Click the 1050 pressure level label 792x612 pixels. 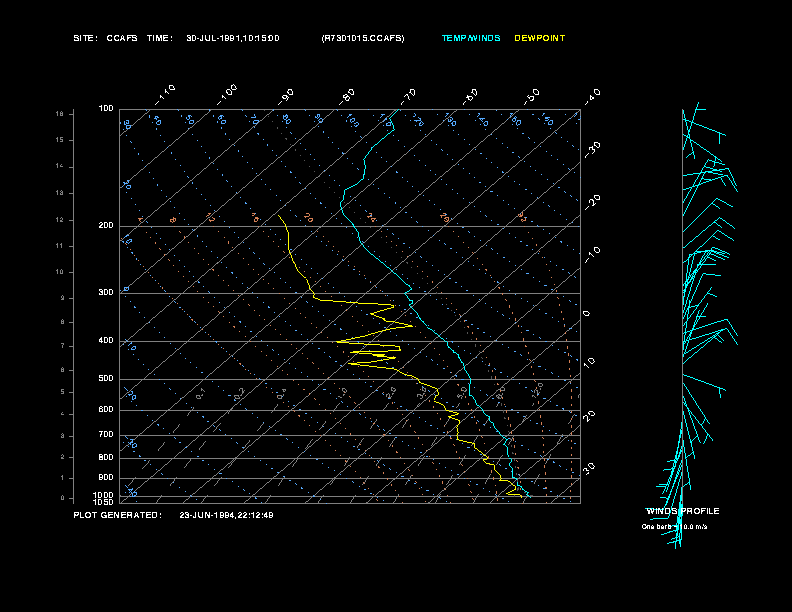[104, 502]
